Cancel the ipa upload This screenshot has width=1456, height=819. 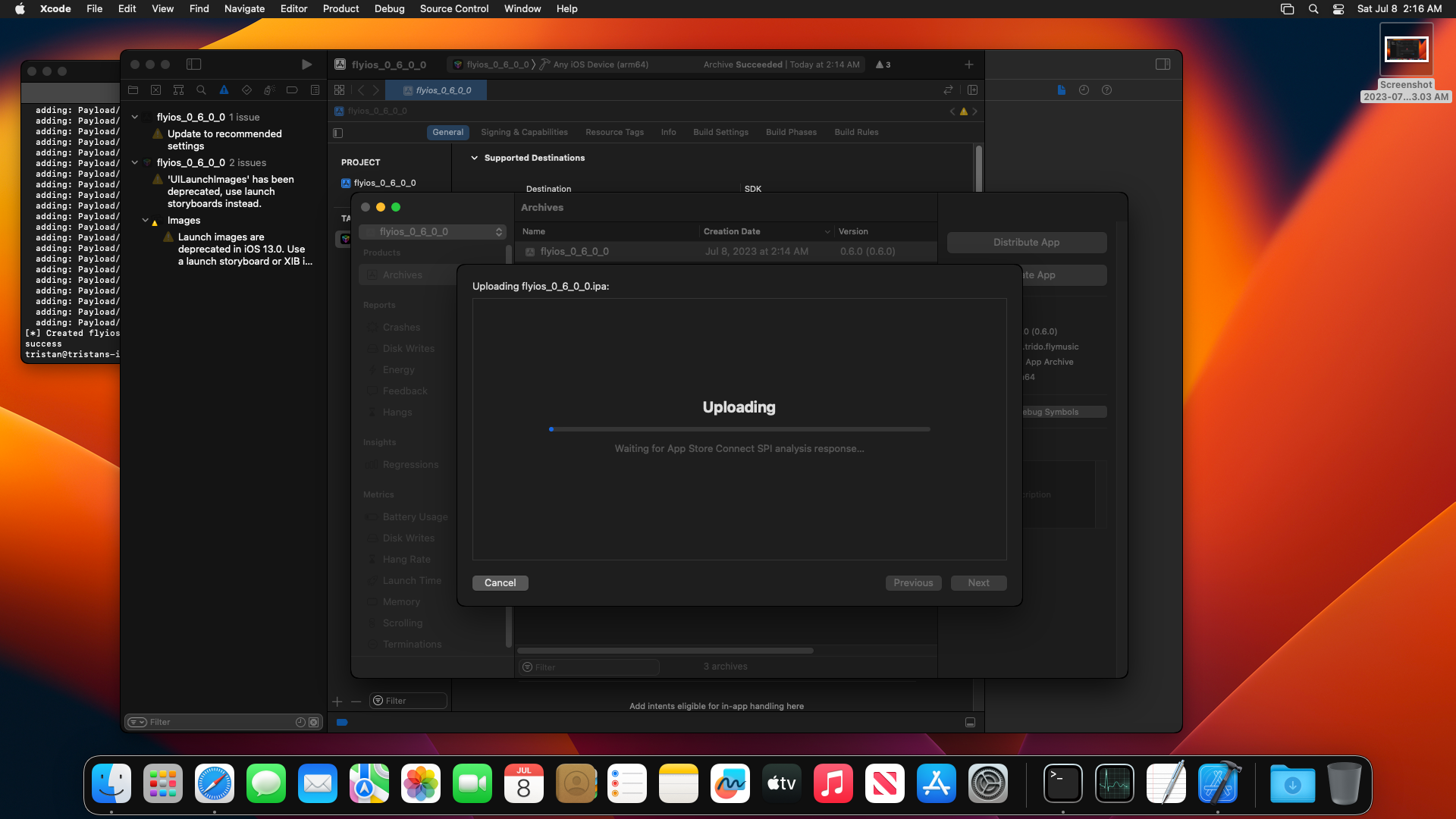[x=500, y=582]
